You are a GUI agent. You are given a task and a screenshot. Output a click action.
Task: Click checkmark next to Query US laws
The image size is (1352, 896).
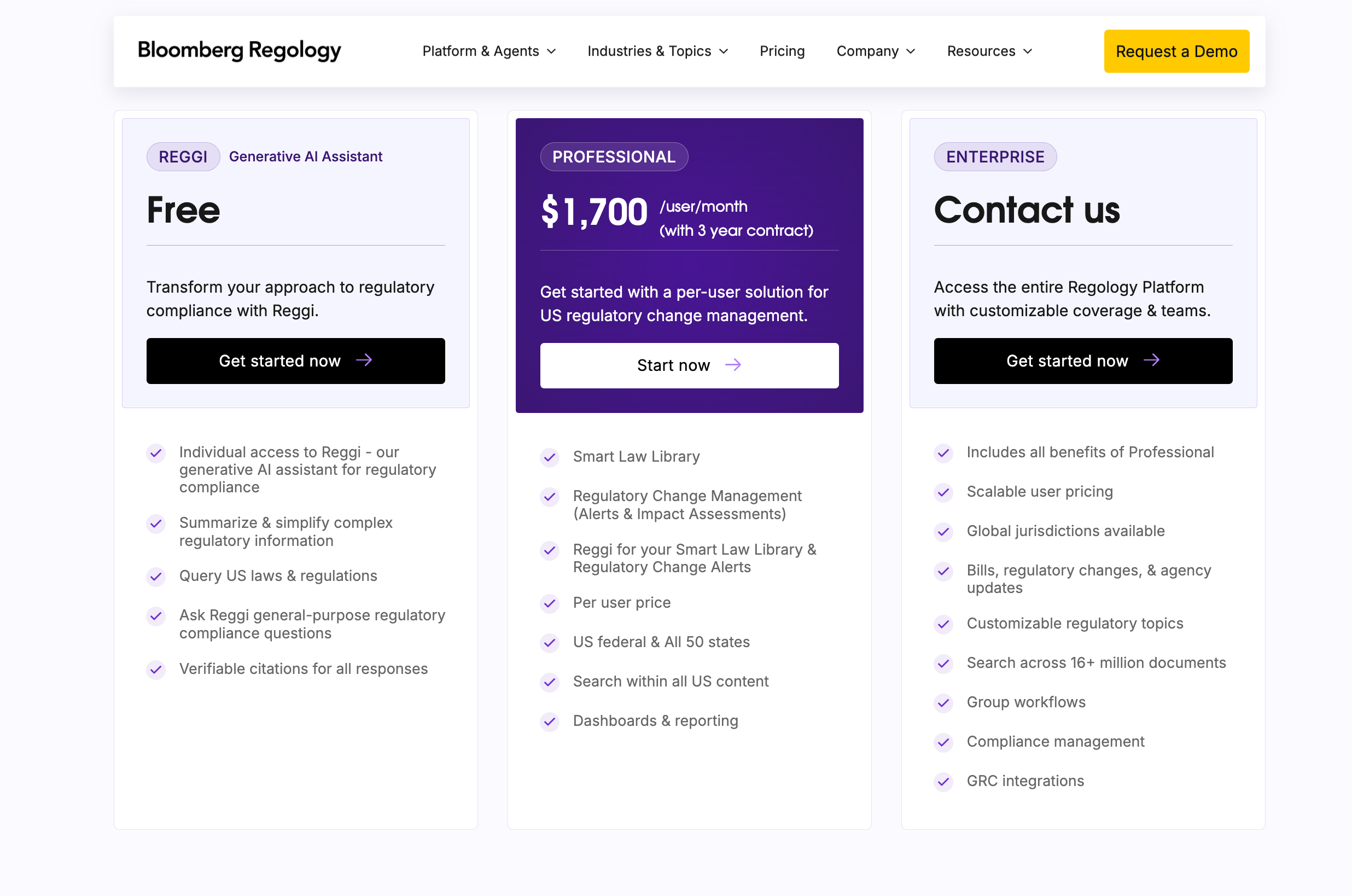(156, 576)
